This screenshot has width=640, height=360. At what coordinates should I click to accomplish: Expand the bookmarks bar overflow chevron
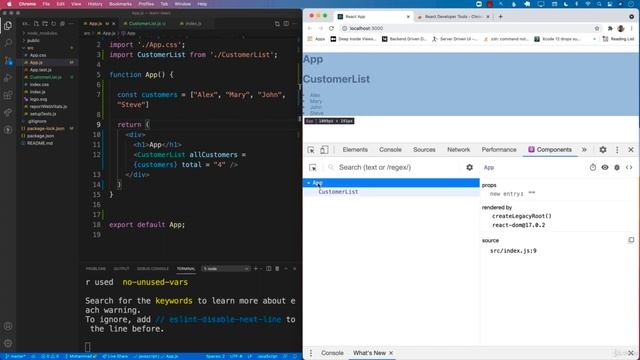[594, 39]
